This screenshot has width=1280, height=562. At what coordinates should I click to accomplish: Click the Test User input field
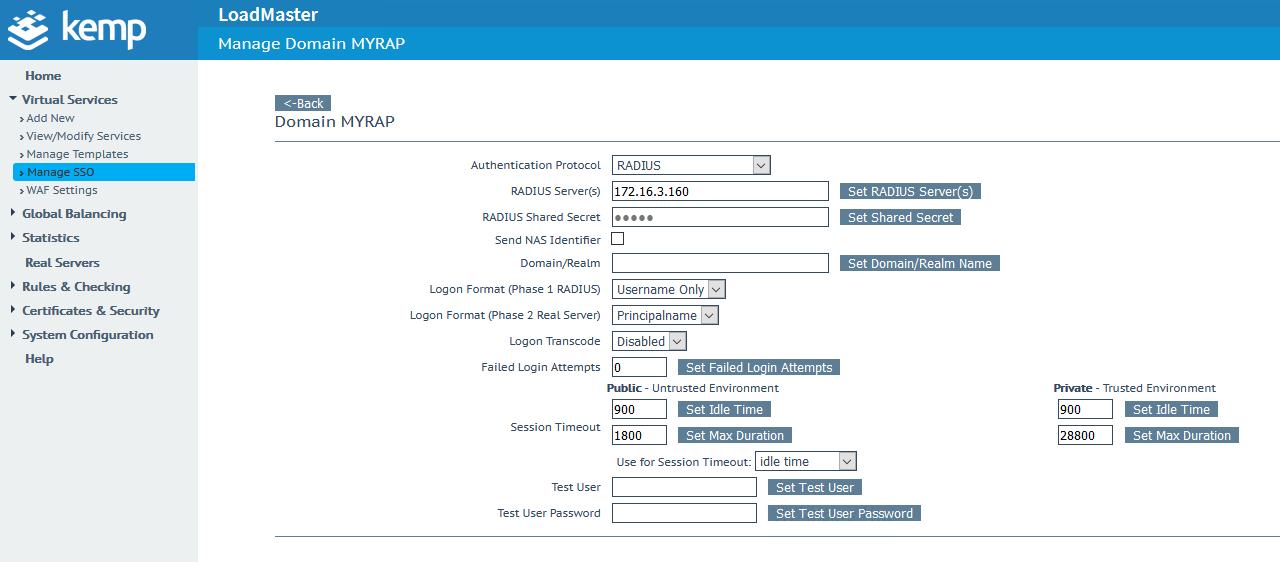pyautogui.click(x=684, y=487)
